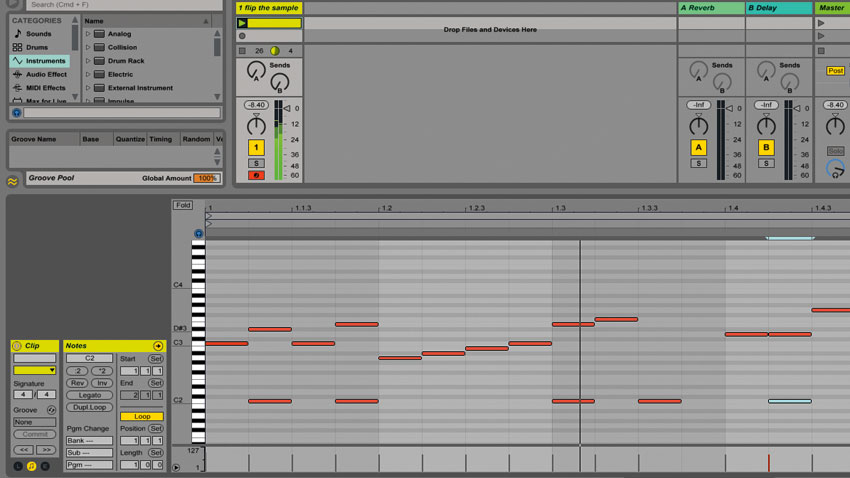Open the Instruments category

[x=40, y=61]
